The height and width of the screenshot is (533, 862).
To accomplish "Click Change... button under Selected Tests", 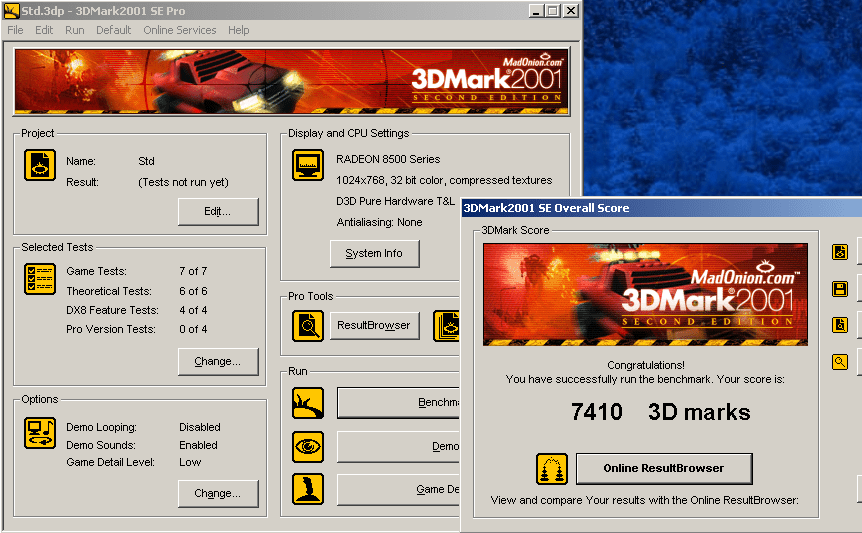I will [218, 362].
